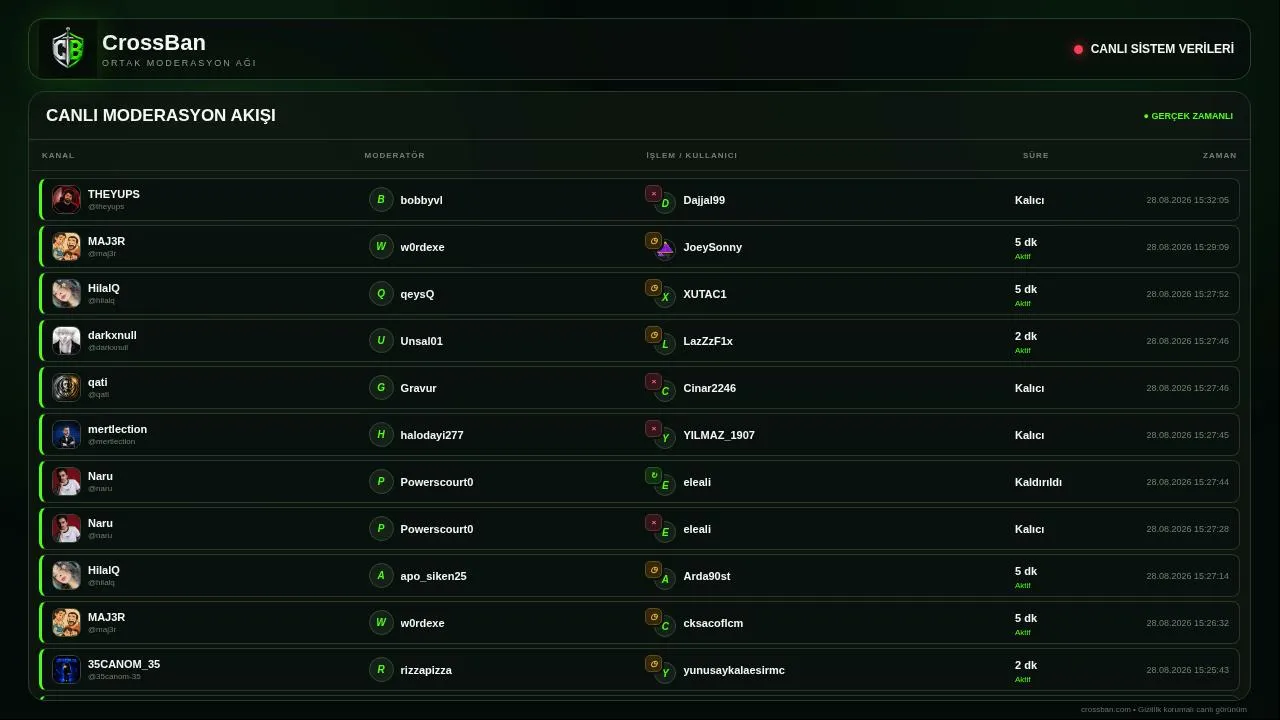Open the mertlection channel name
The image size is (1280, 720).
117,429
